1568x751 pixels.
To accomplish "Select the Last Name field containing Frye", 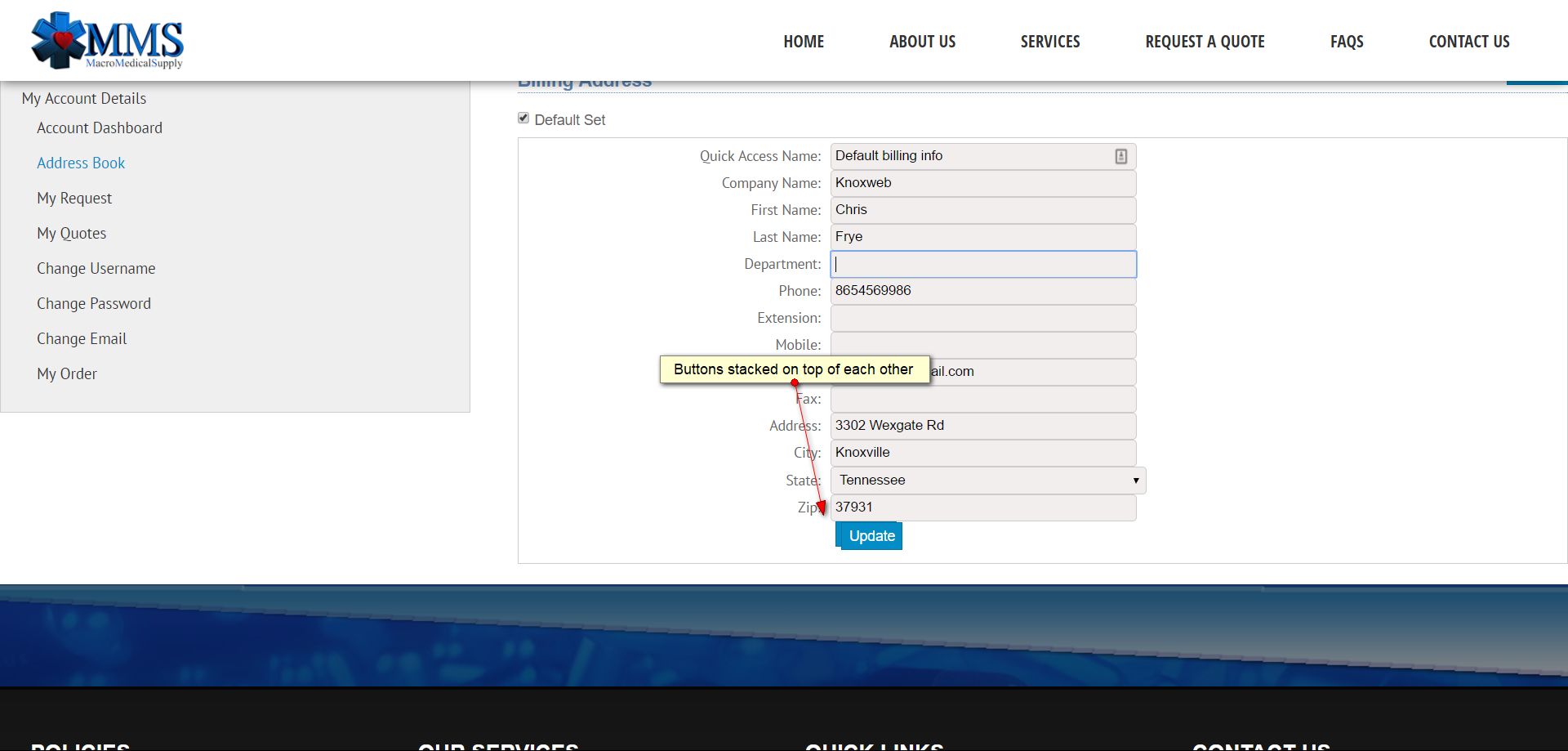I will 983,237.
